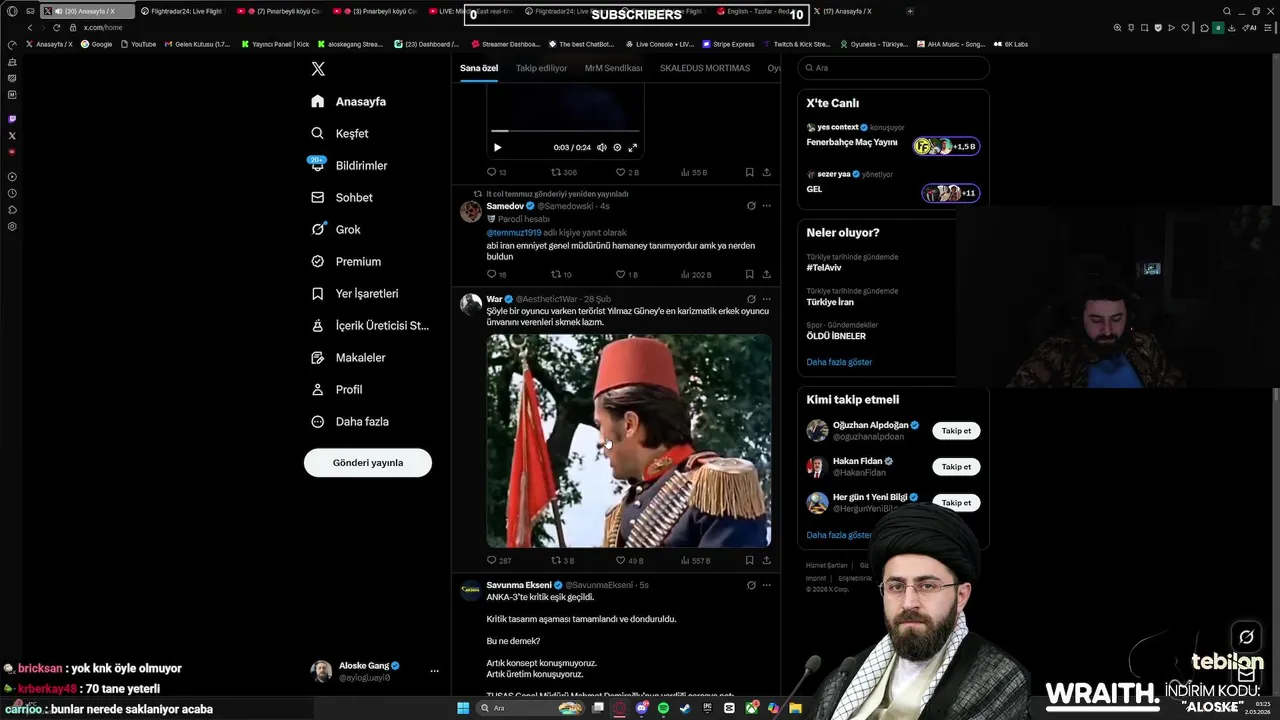Open Sohbet messages envelope icon
The image size is (1280, 720).
tap(318, 197)
